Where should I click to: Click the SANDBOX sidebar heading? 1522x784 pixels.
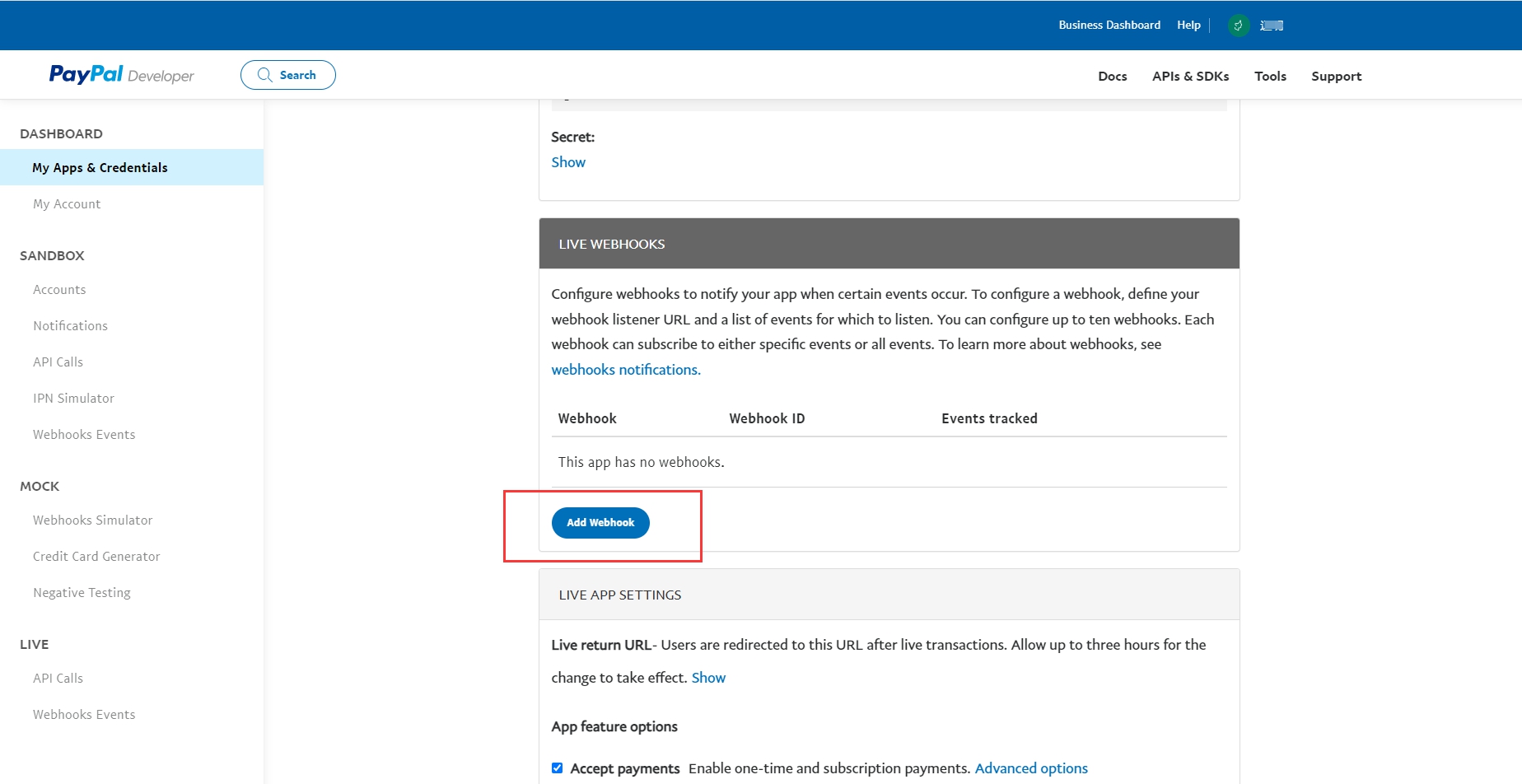pyautogui.click(x=52, y=255)
